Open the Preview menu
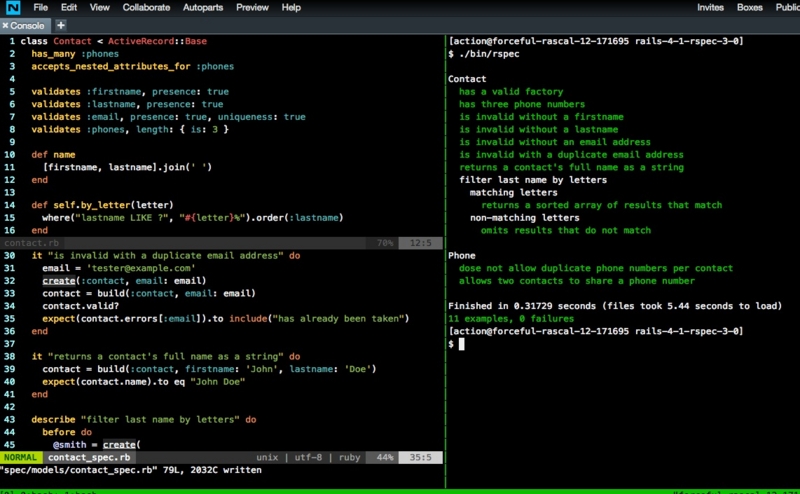 pyautogui.click(x=252, y=7)
